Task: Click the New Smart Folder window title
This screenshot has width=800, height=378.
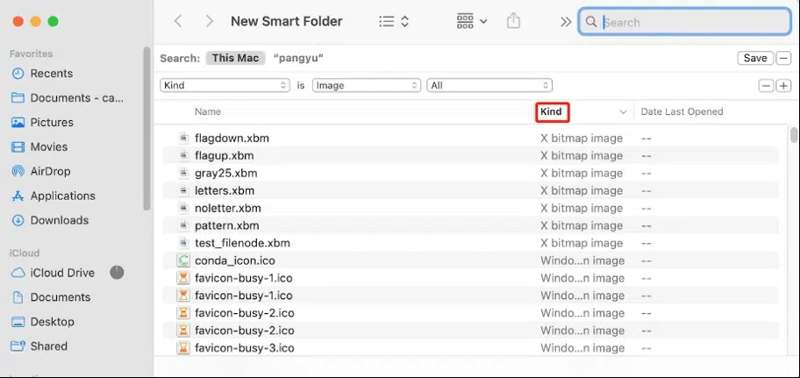Action: (287, 21)
